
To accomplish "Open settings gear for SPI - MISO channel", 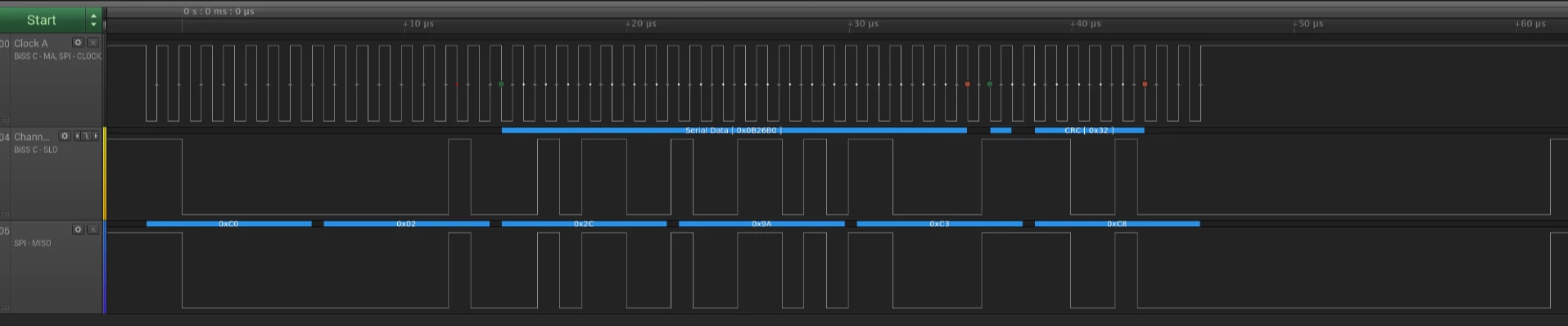I will (79, 229).
